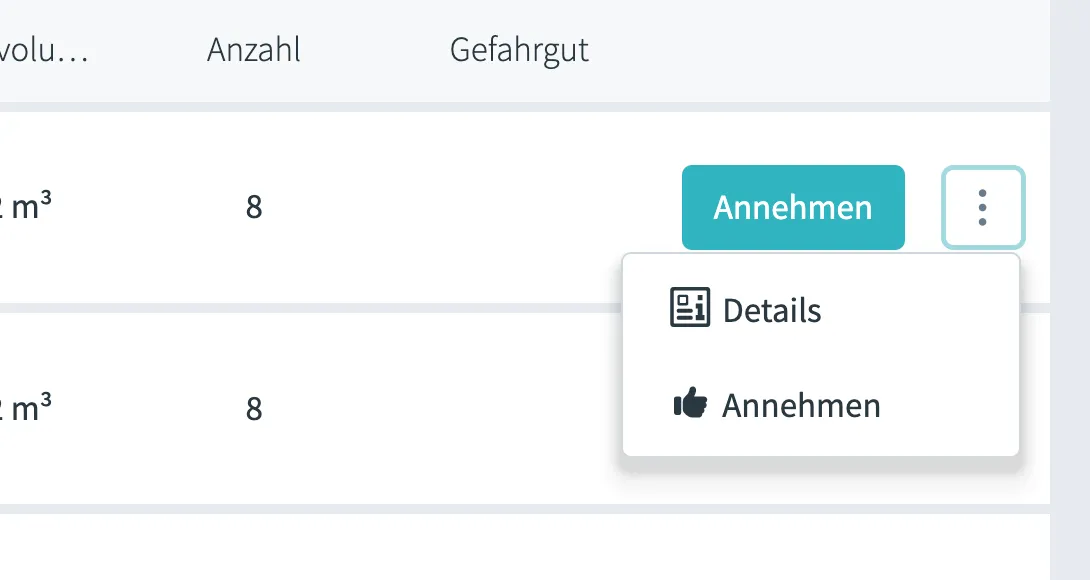
Task: Select the second table row
Action: pos(350,408)
